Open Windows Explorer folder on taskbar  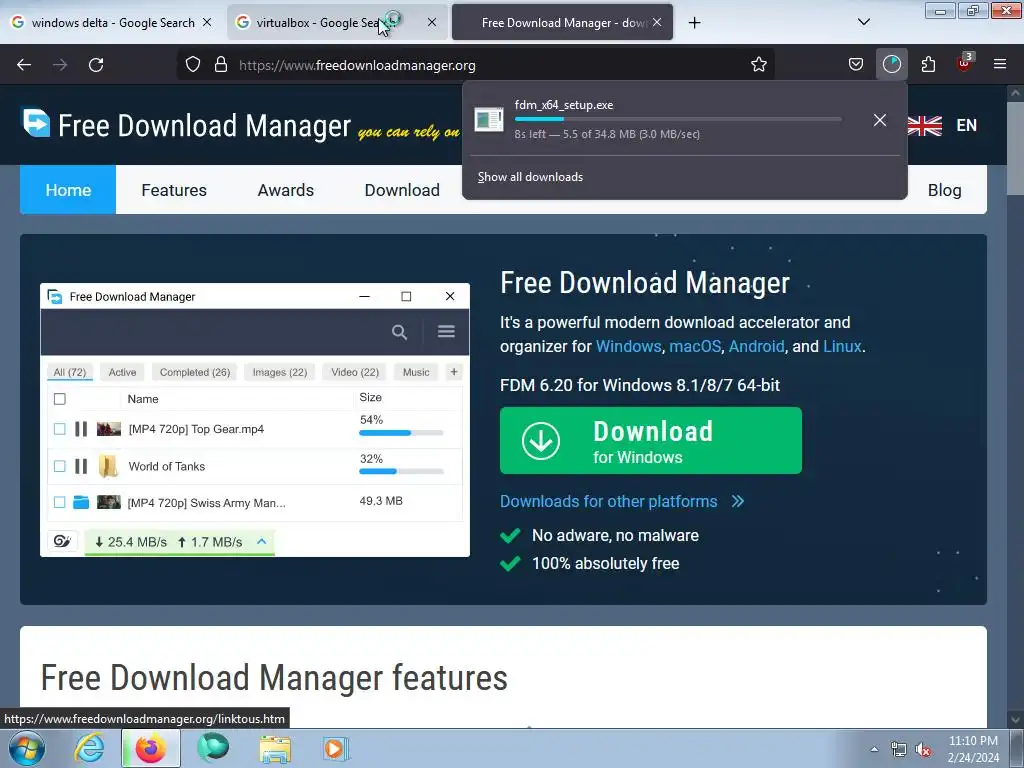(275, 748)
